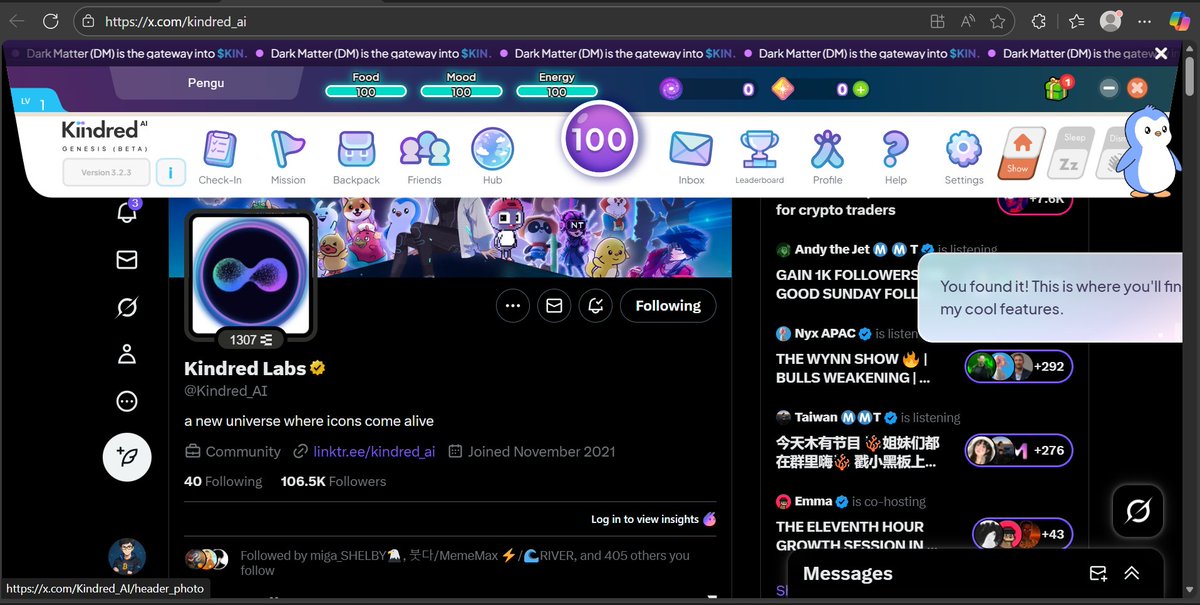
Task: Click the 1307 score badge under avatar
Action: [x=251, y=340]
